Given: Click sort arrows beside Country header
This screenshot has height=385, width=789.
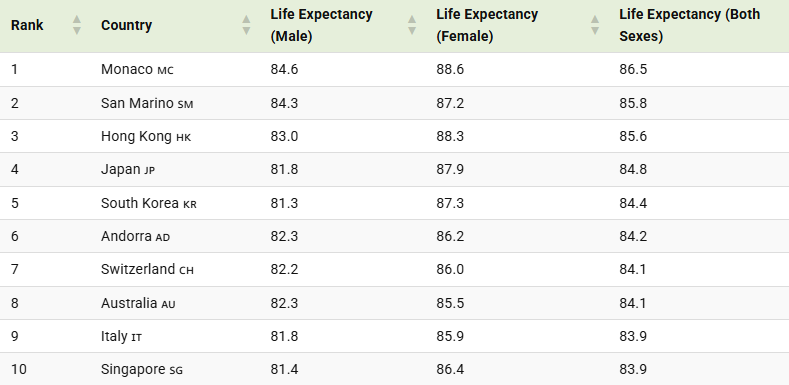Looking at the screenshot, I should (x=246, y=25).
